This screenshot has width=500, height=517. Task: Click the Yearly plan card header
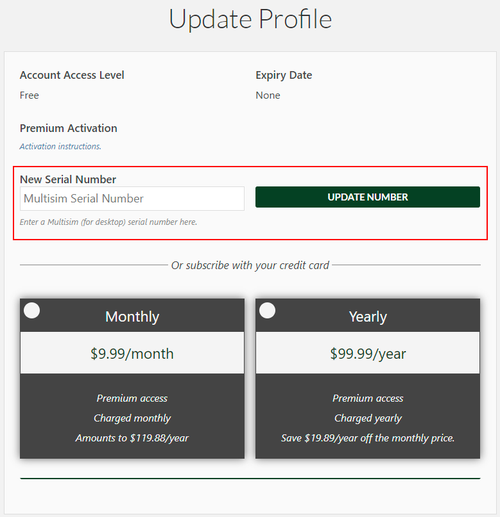(x=368, y=315)
